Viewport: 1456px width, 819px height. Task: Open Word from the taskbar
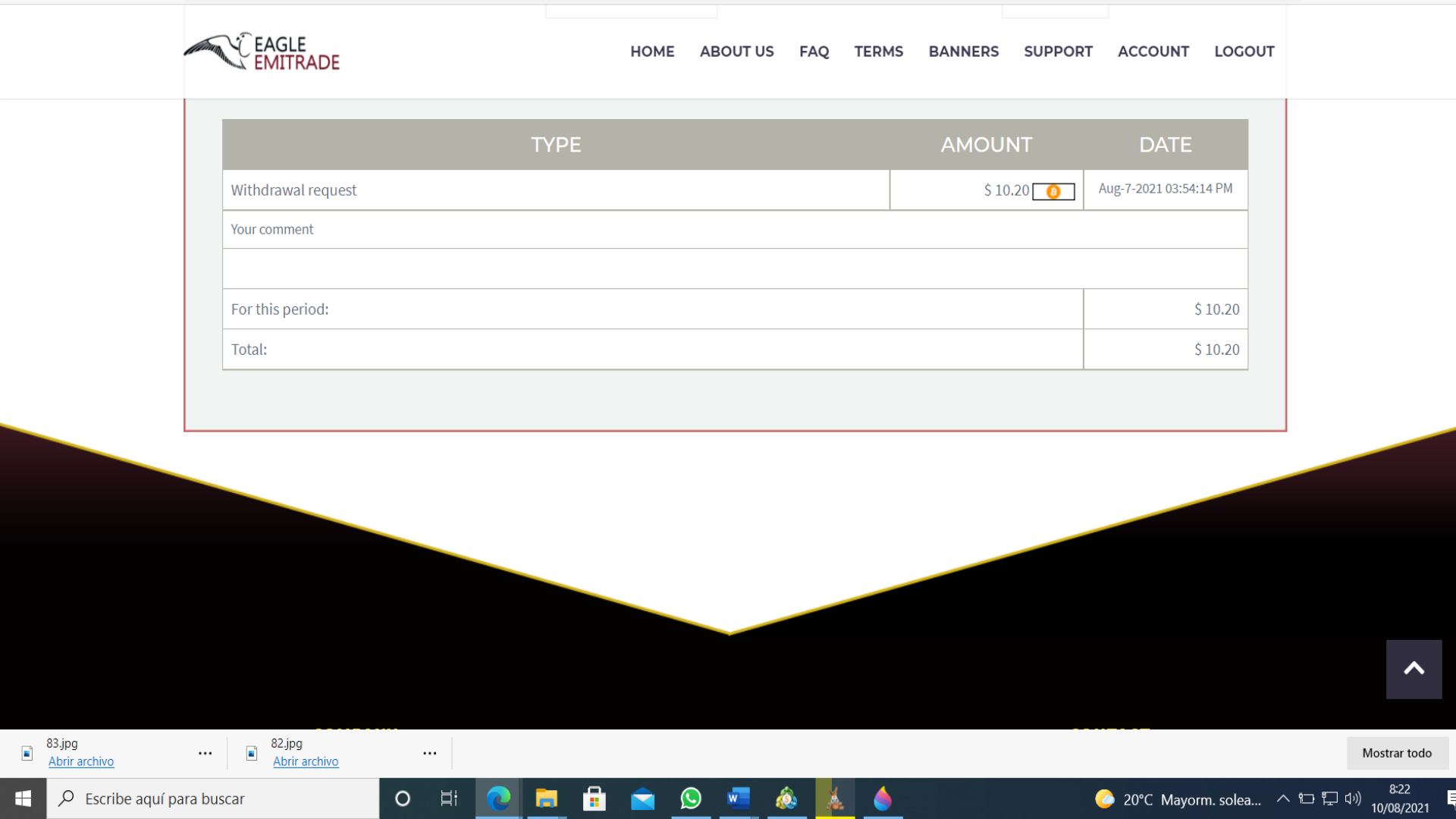tap(739, 799)
